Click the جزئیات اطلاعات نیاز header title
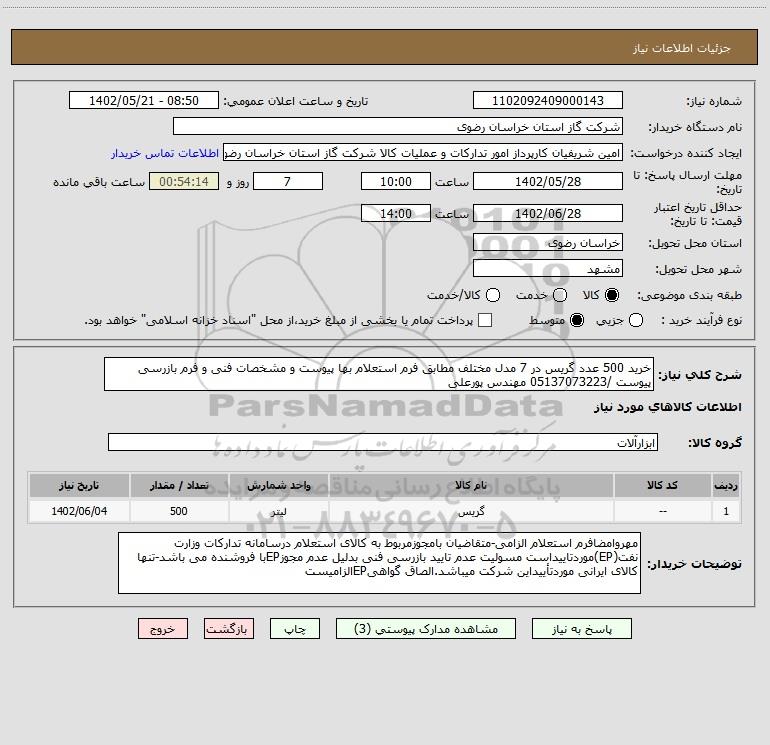770x745 pixels. (x=682, y=48)
